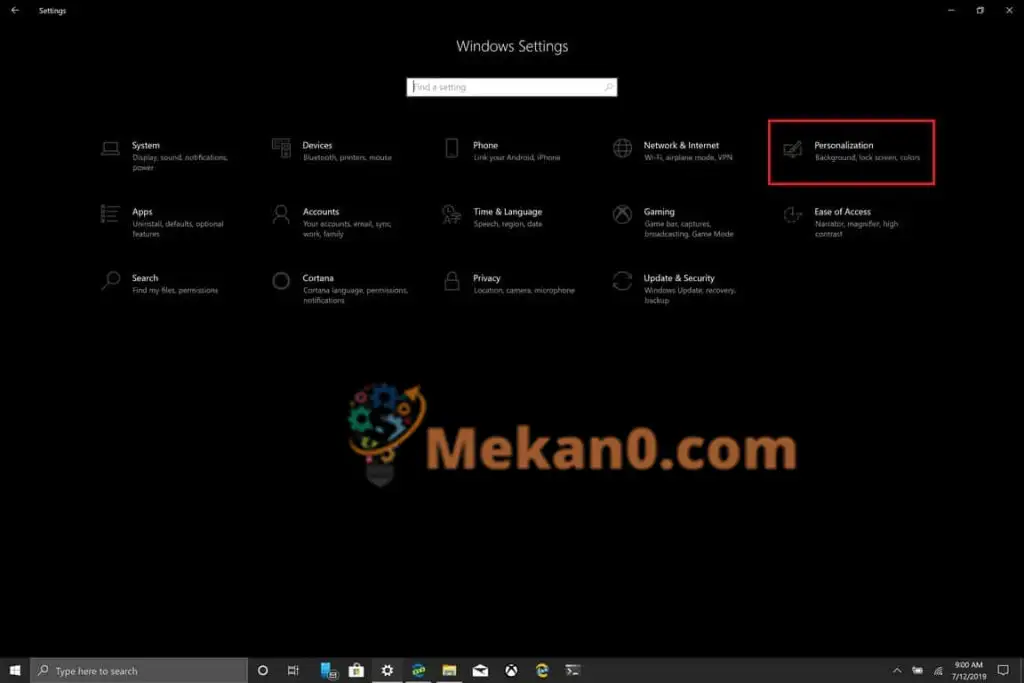Open the Apps category title
Viewport: 1024px width, 683px height.
point(142,212)
